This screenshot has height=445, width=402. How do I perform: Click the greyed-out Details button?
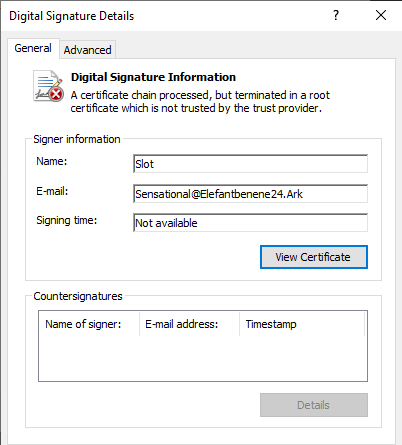pos(314,405)
